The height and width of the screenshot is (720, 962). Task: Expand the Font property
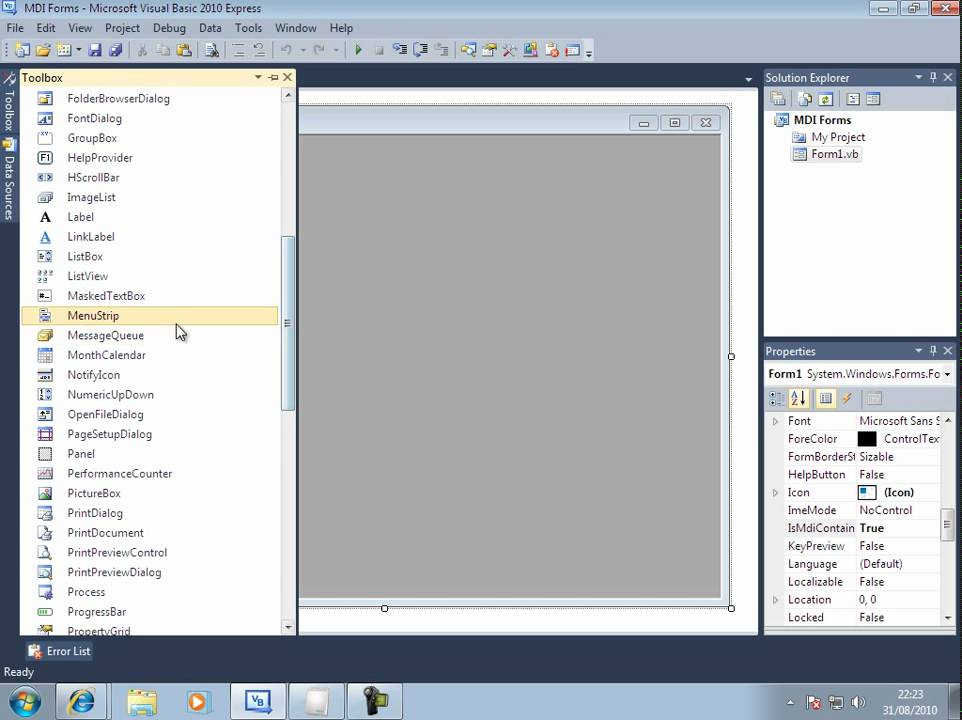[x=775, y=421]
